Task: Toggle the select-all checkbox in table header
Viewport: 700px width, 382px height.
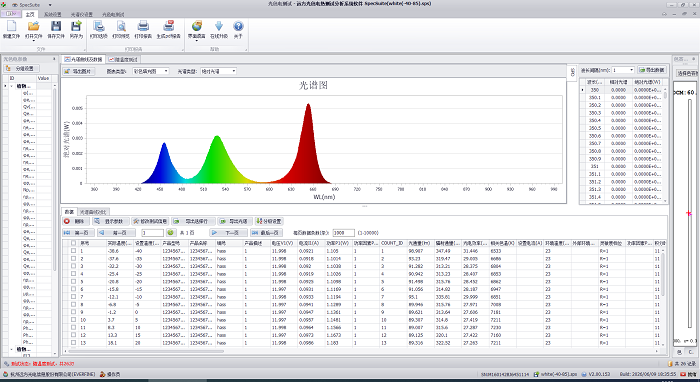Action: pos(73,243)
